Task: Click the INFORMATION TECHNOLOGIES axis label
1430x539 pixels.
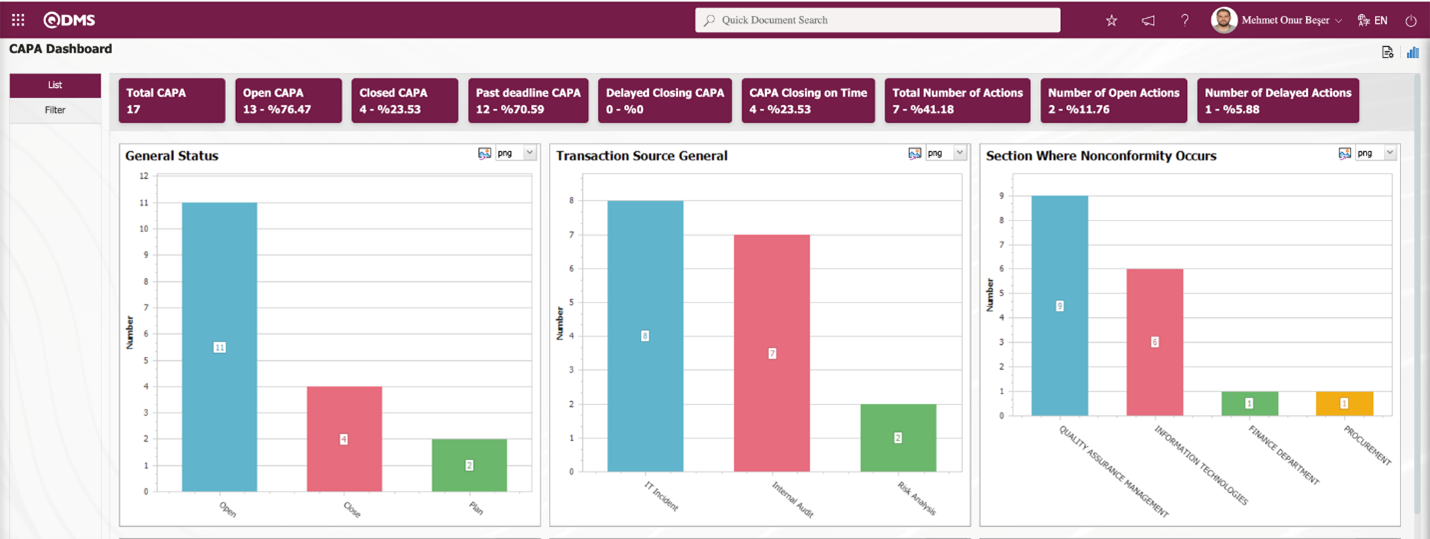Action: click(x=1201, y=463)
